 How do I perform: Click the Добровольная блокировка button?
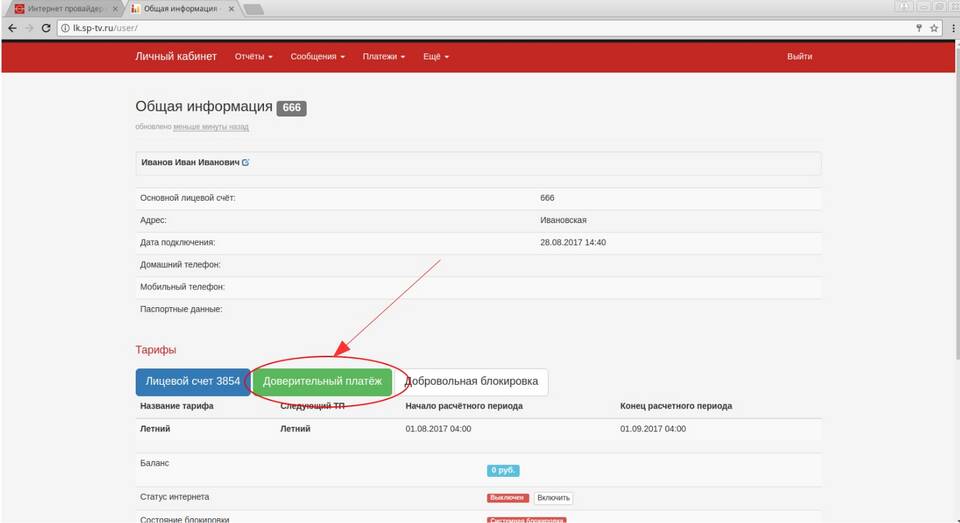pos(472,381)
